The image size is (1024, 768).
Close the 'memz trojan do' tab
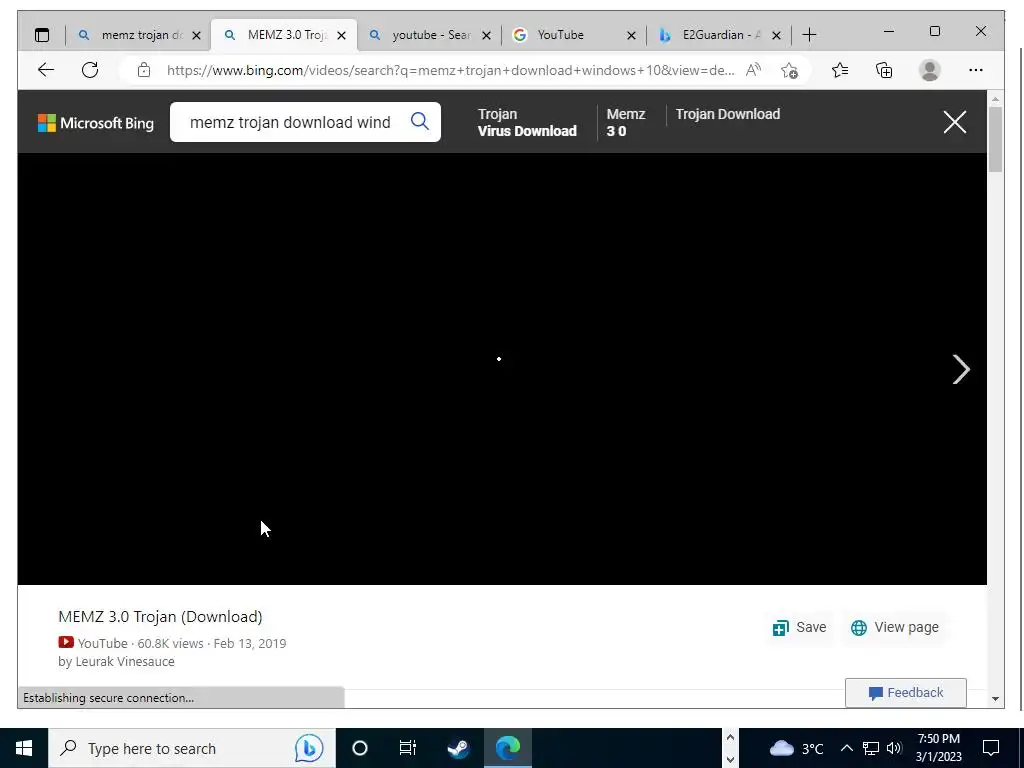(197, 35)
